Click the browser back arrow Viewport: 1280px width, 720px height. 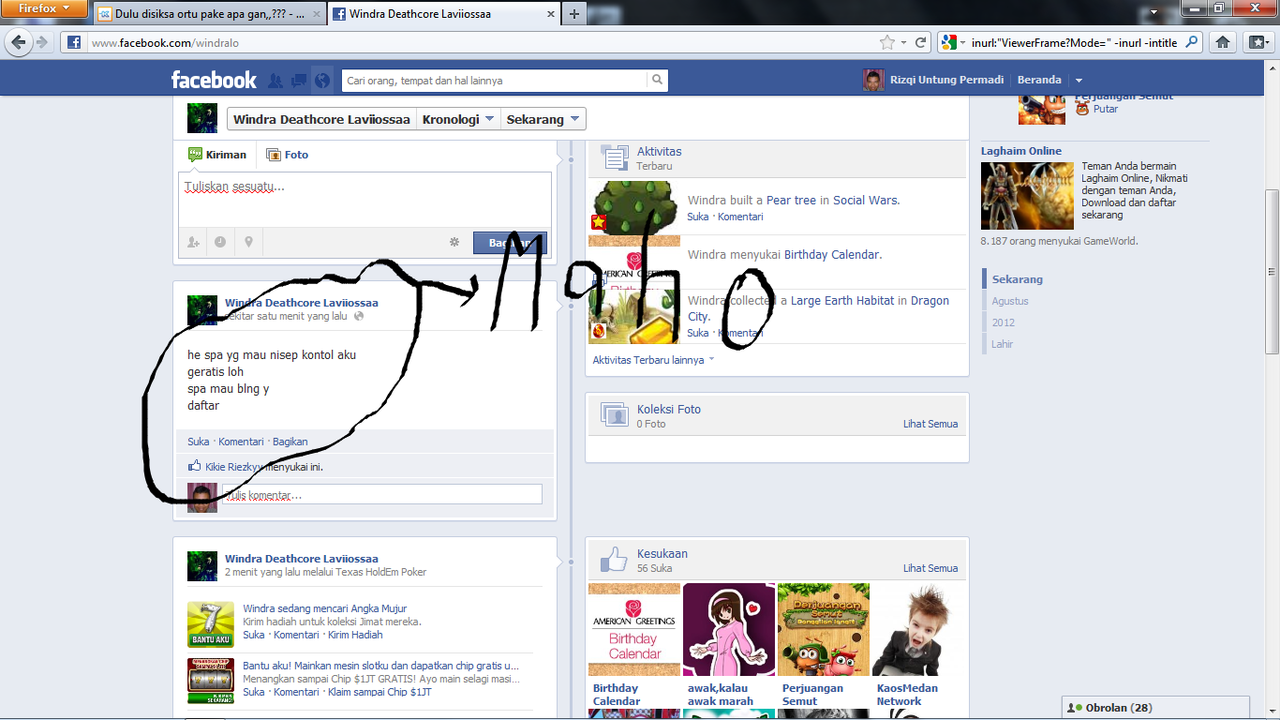[x=20, y=42]
